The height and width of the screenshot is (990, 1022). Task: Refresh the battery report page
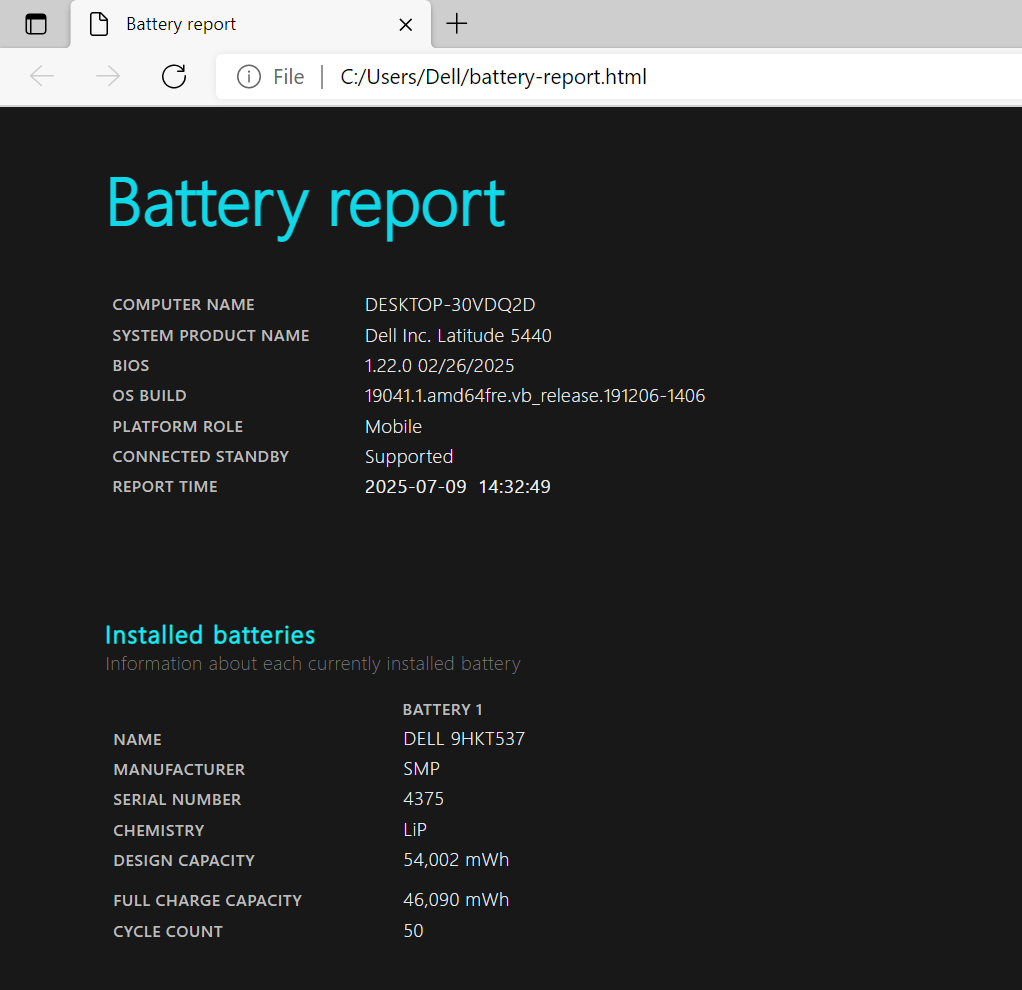click(x=174, y=76)
